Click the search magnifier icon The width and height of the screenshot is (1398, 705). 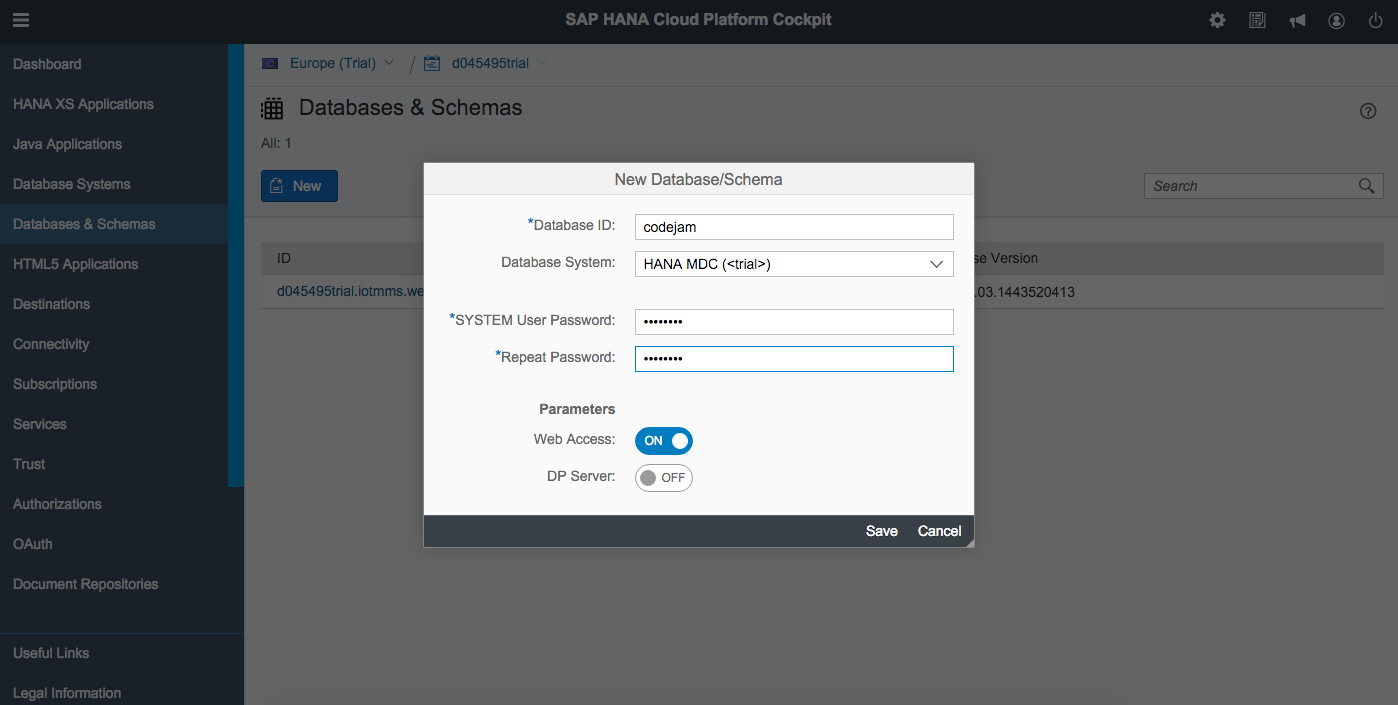pyautogui.click(x=1367, y=186)
